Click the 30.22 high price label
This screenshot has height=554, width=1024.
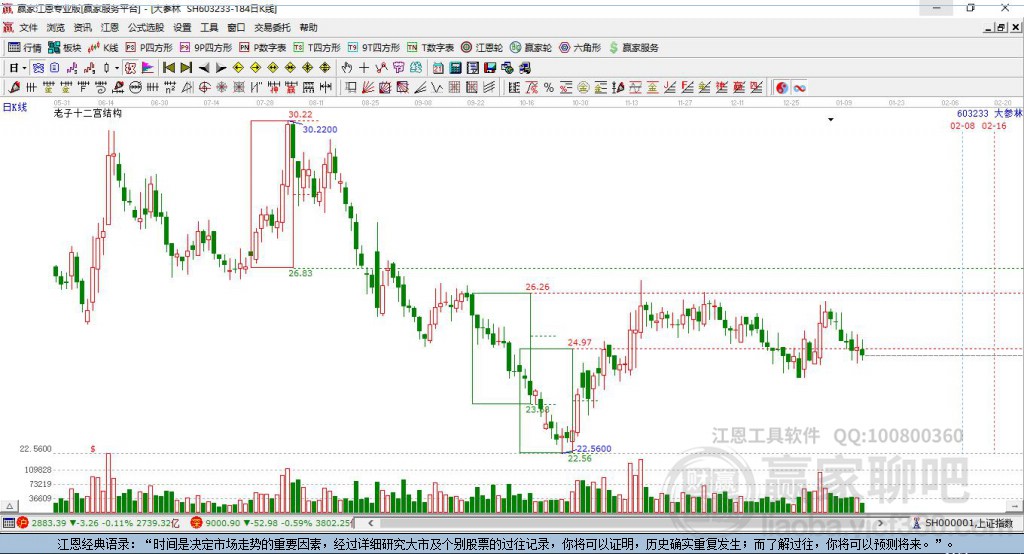point(300,114)
